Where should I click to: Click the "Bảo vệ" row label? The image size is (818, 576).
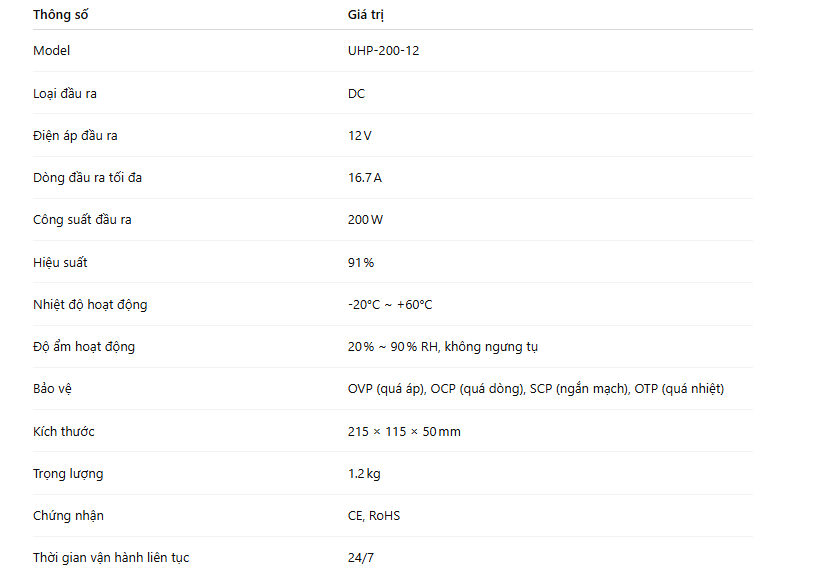(x=53, y=389)
